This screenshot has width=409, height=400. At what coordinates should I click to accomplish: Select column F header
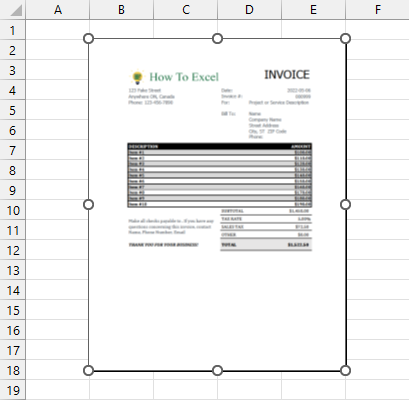coord(377,9)
